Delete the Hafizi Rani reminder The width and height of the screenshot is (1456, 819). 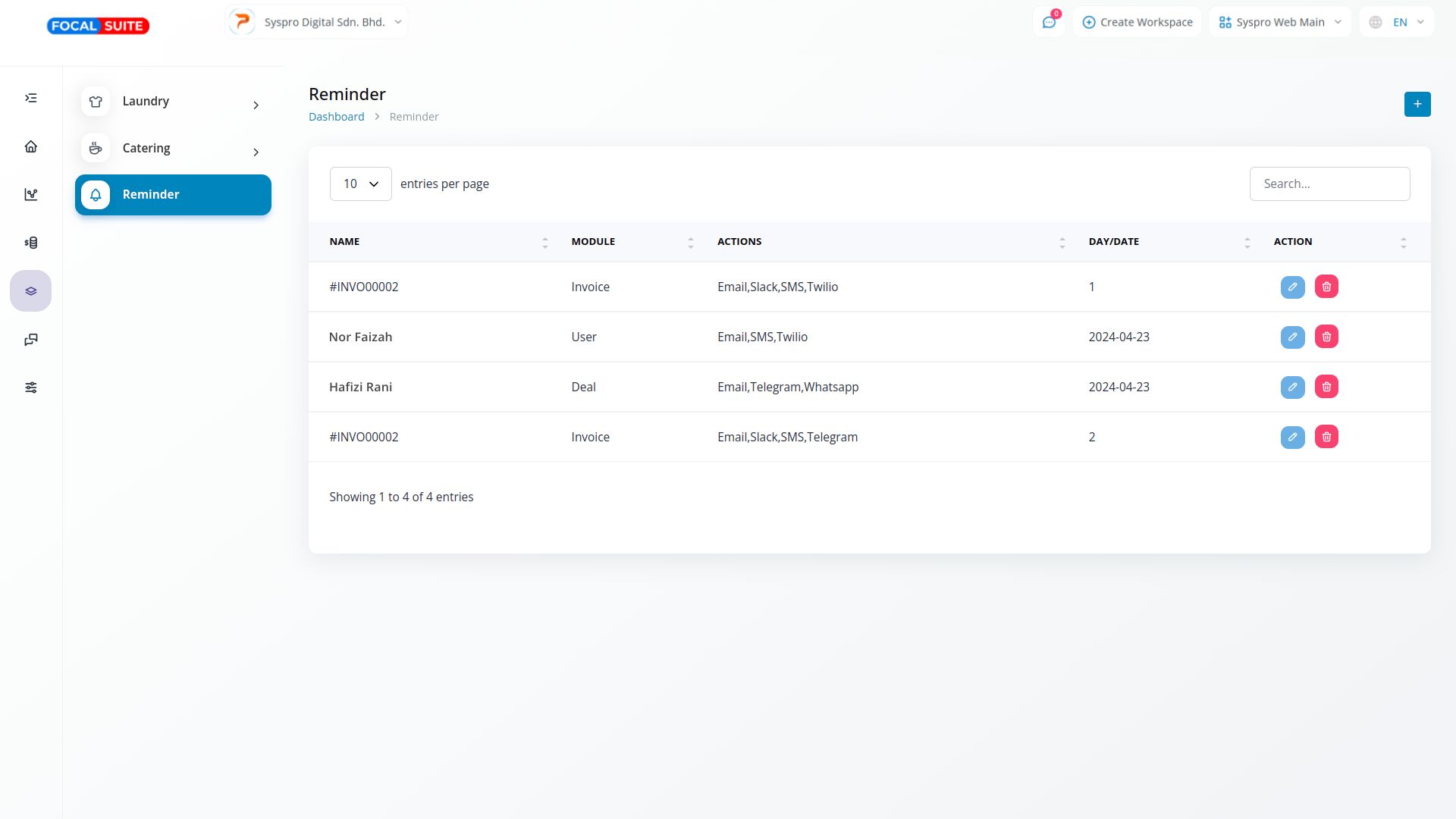coord(1326,387)
